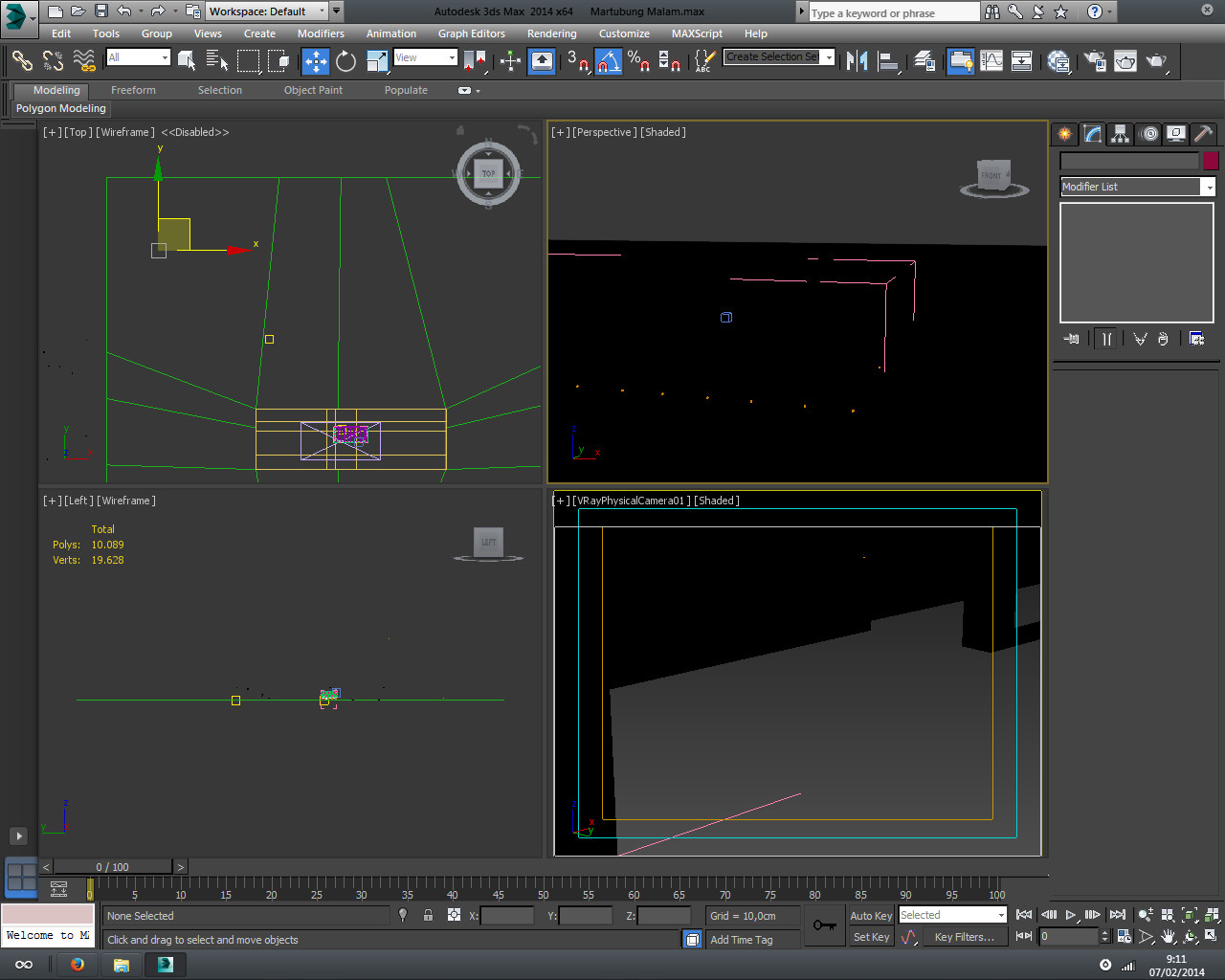
Task: Click the Unlink Selection tool
Action: click(54, 61)
